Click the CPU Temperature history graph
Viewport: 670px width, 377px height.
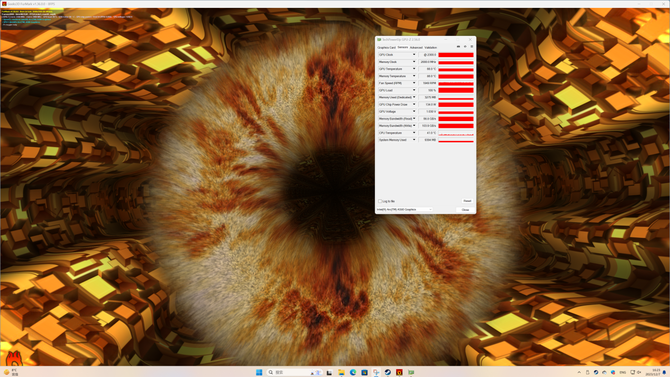(455, 133)
